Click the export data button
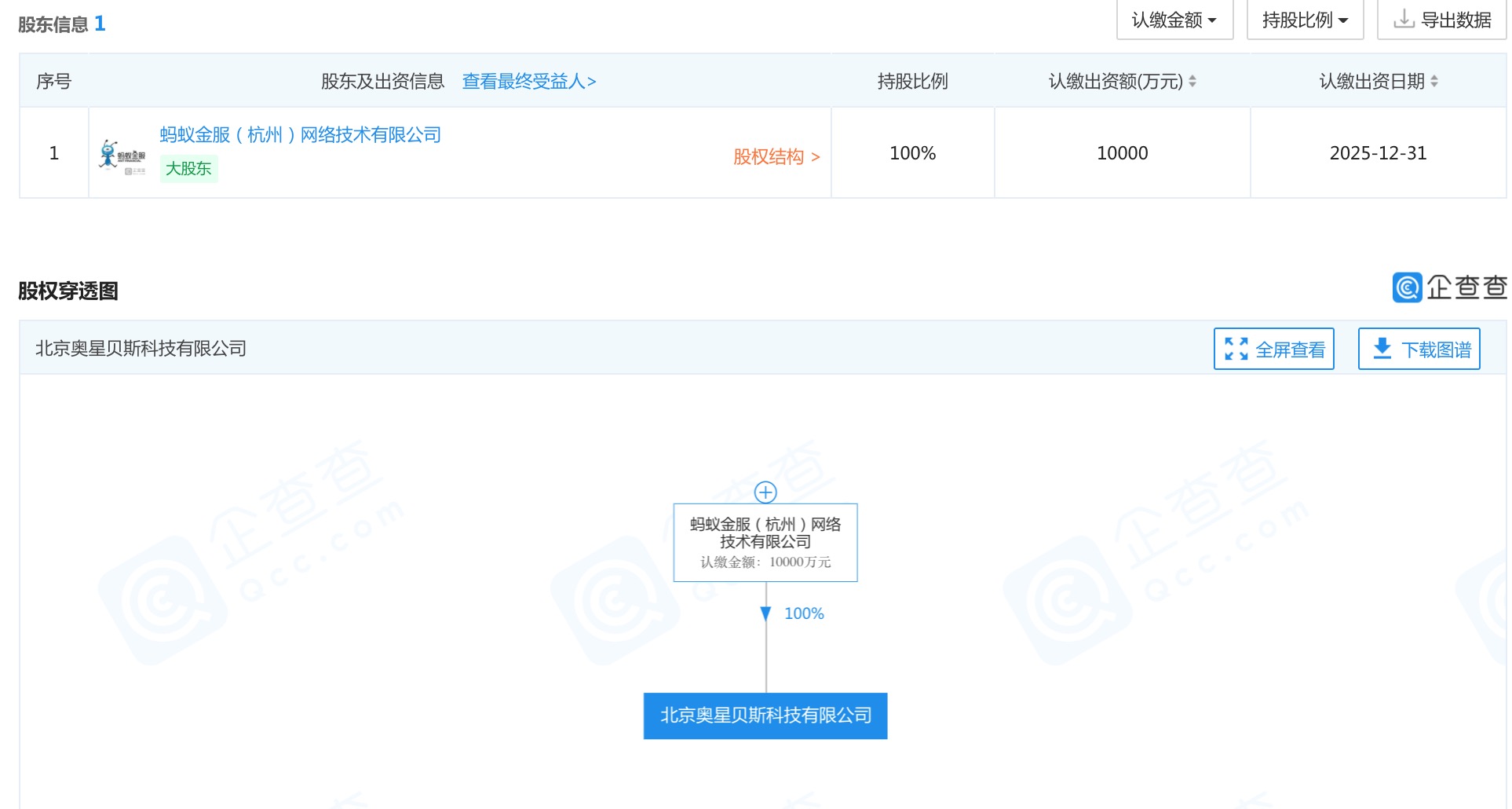 [1442, 20]
